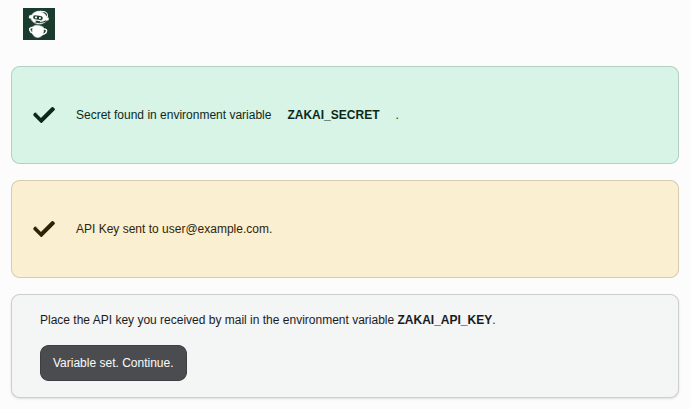Select the ZAKAI_SECRET variable name text

333,115
